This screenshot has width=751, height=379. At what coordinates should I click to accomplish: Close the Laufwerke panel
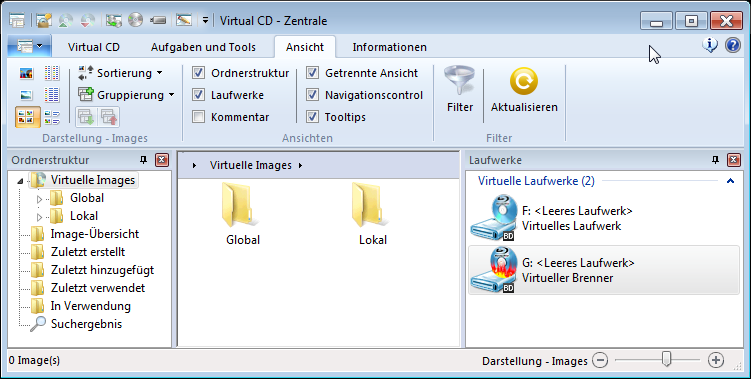tap(734, 160)
